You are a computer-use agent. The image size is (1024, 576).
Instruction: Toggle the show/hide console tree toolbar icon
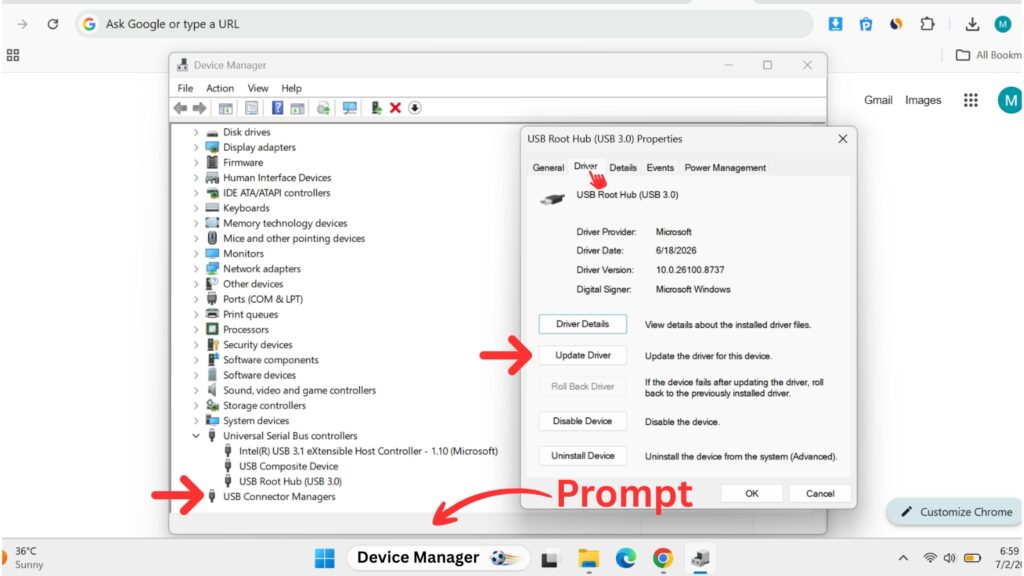(225, 108)
